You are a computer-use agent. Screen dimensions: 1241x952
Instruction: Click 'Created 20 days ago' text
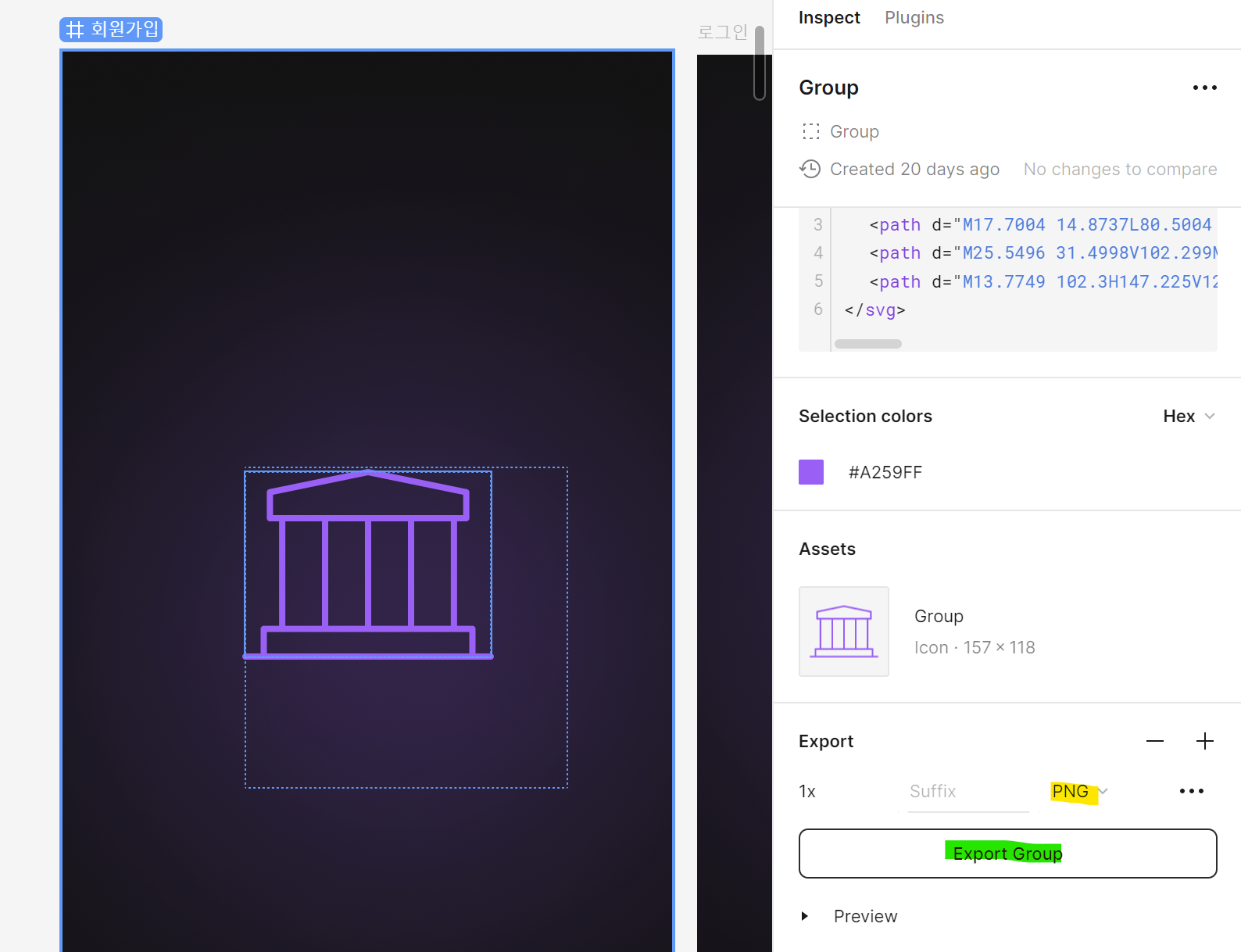(x=914, y=169)
